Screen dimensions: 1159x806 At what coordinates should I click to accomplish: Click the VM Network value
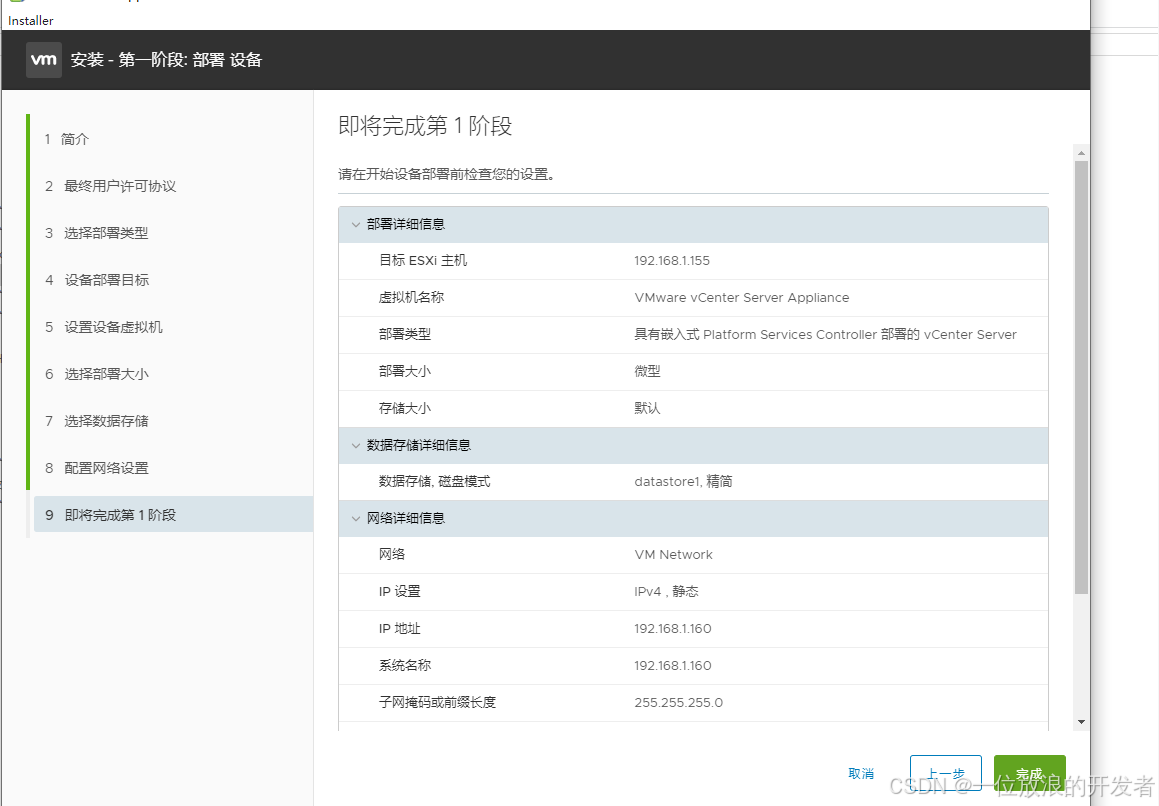pos(673,555)
